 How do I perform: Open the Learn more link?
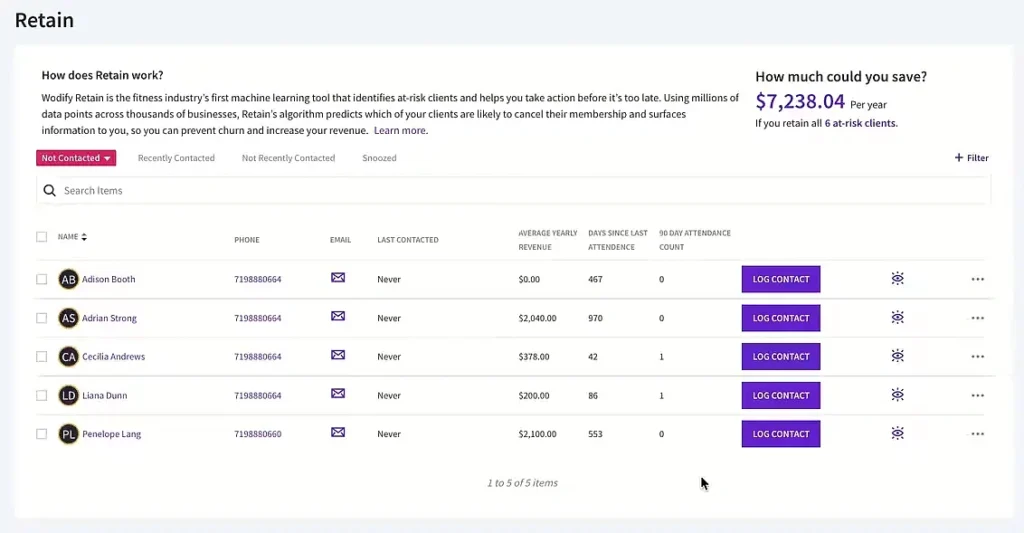tap(400, 131)
